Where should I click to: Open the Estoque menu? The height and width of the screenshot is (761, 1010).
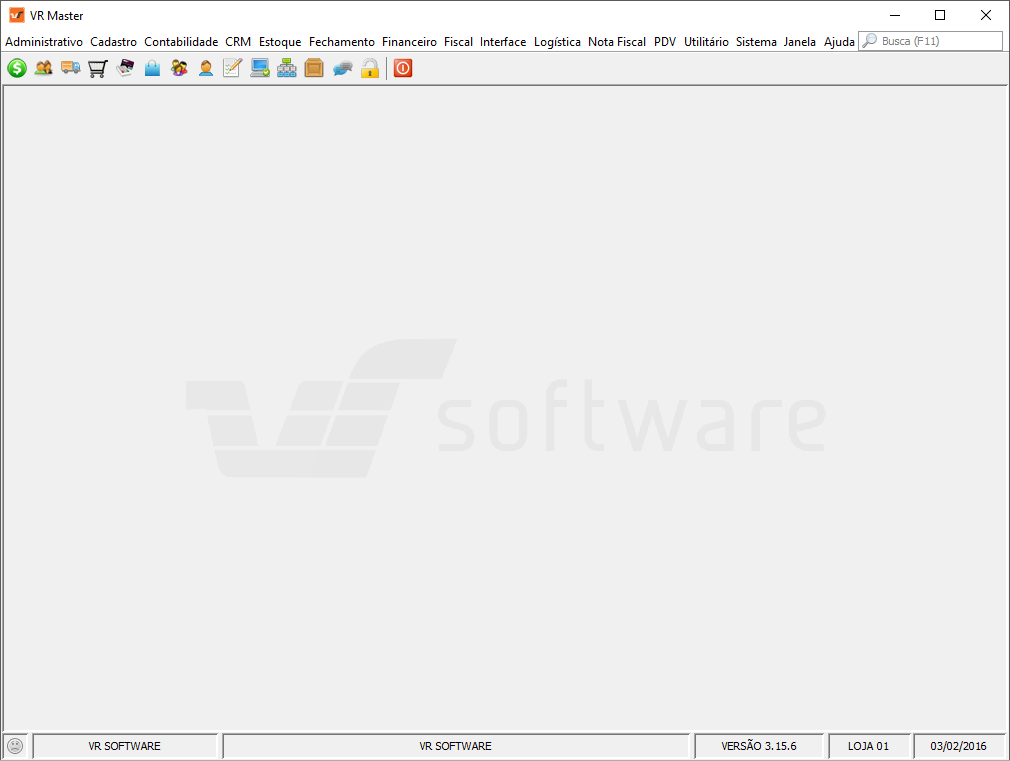pyautogui.click(x=280, y=42)
